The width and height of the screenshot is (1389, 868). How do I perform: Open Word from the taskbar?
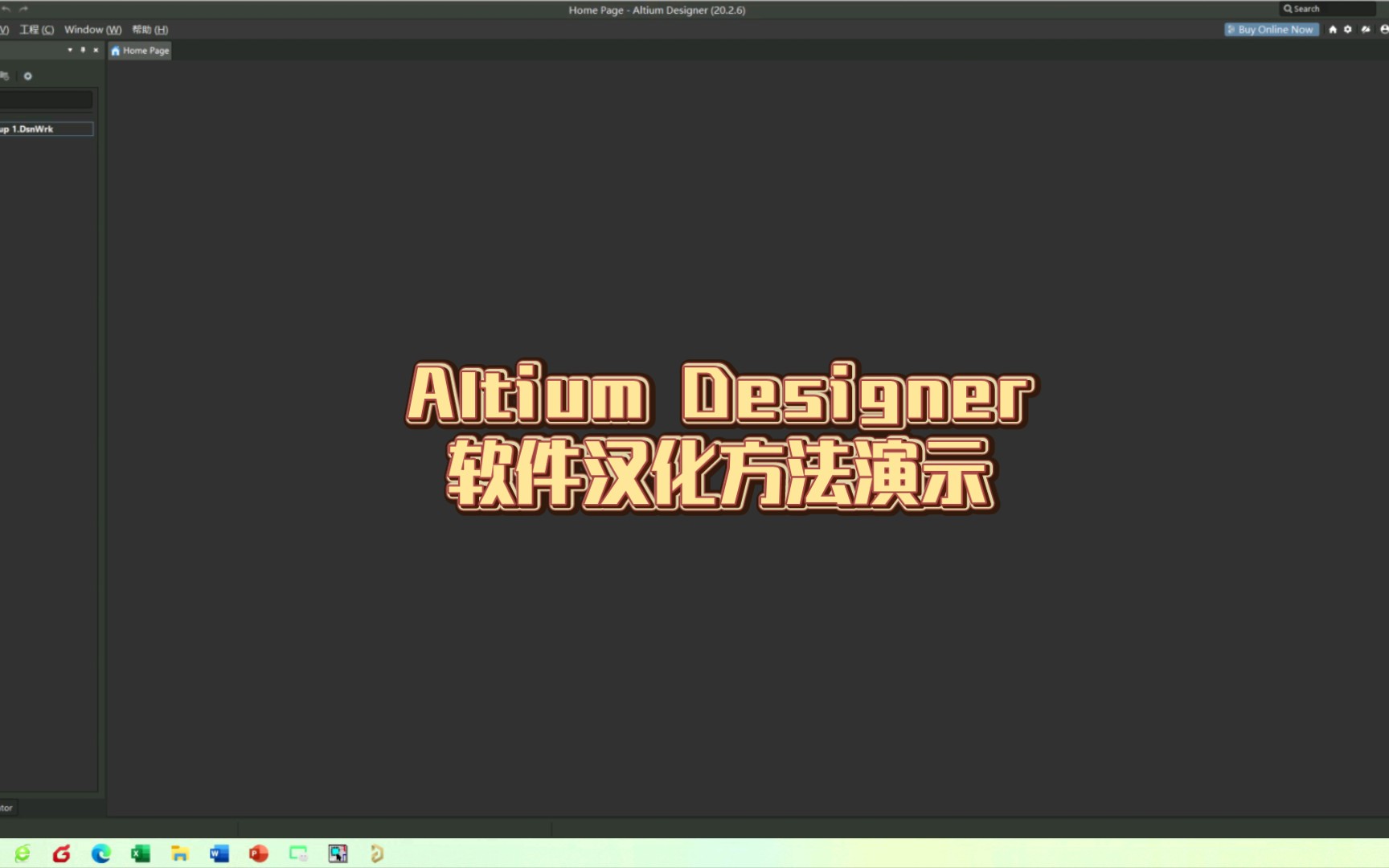click(219, 854)
